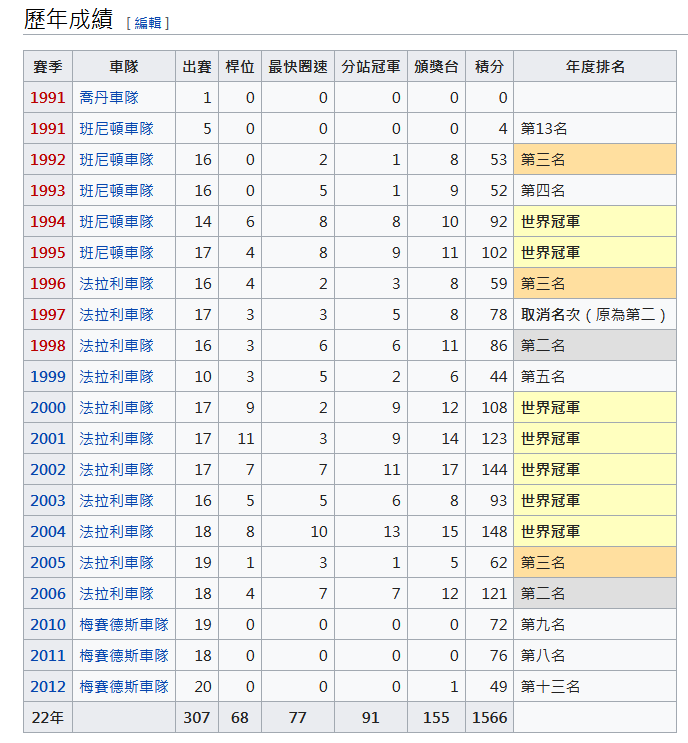The height and width of the screenshot is (743, 688).
Task: Select the 世界冠軍 cell in 1994 row
Action: click(x=595, y=222)
